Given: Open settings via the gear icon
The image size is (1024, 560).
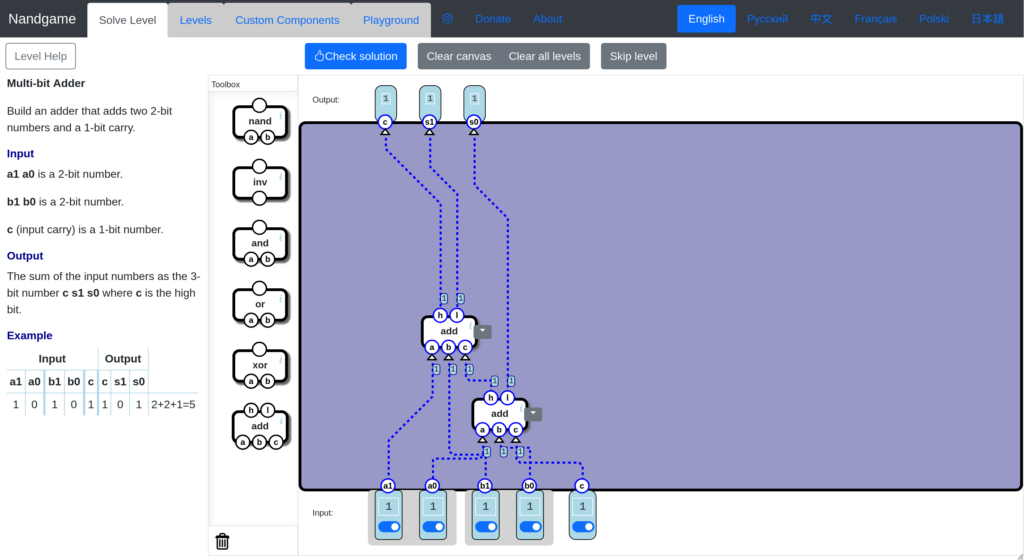Looking at the screenshot, I should (x=447, y=19).
